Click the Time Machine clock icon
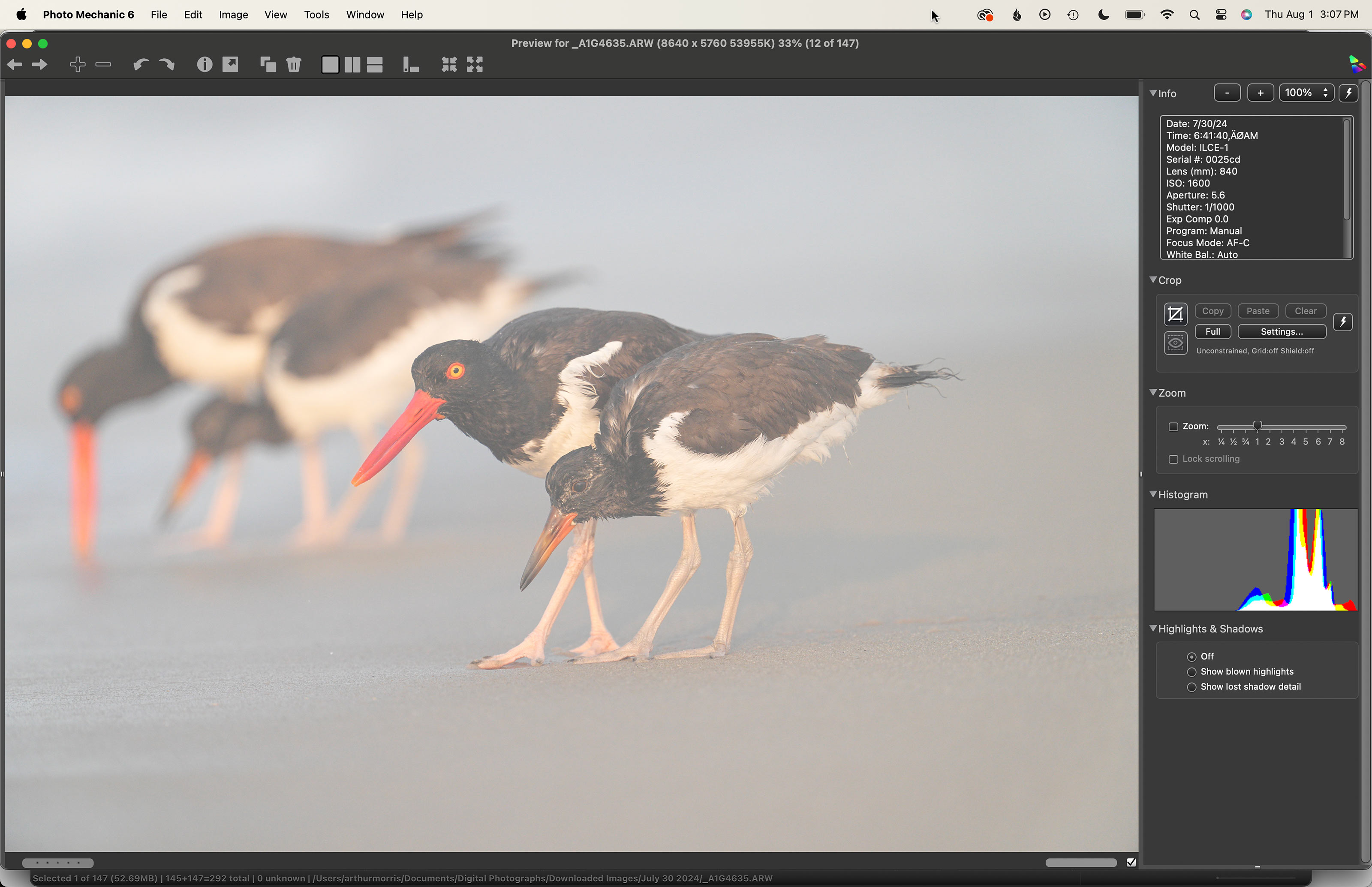 (1072, 15)
